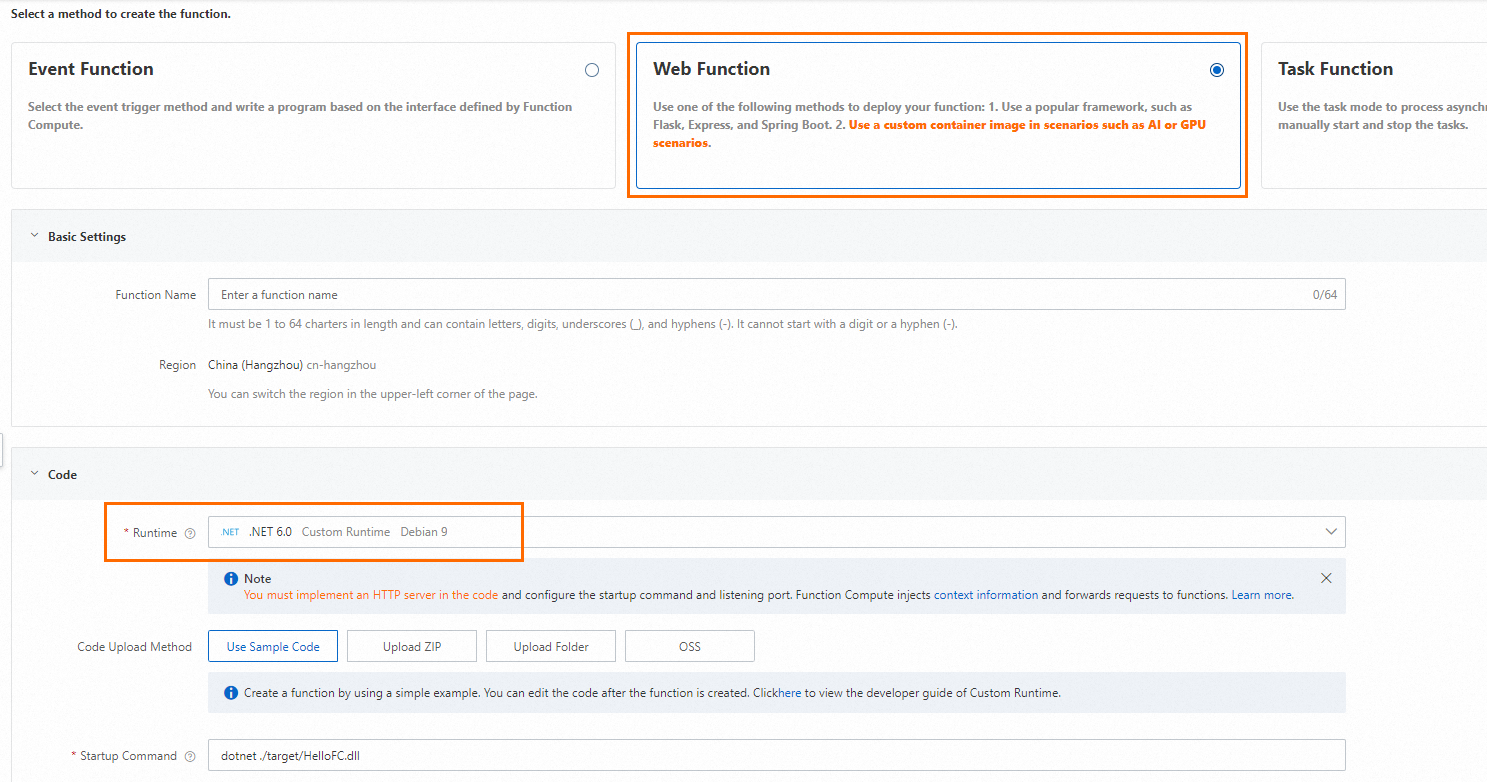Click the Startup Command input field
1487x782 pixels.
pyautogui.click(x=776, y=756)
